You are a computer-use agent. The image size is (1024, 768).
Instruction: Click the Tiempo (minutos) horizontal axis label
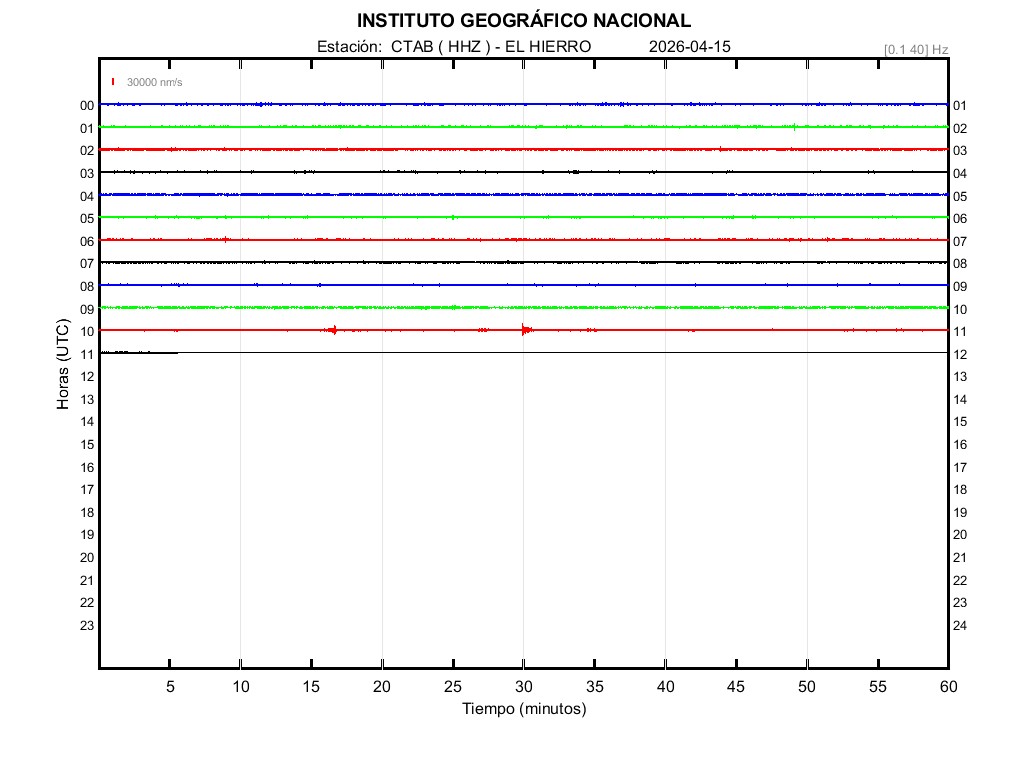click(523, 709)
